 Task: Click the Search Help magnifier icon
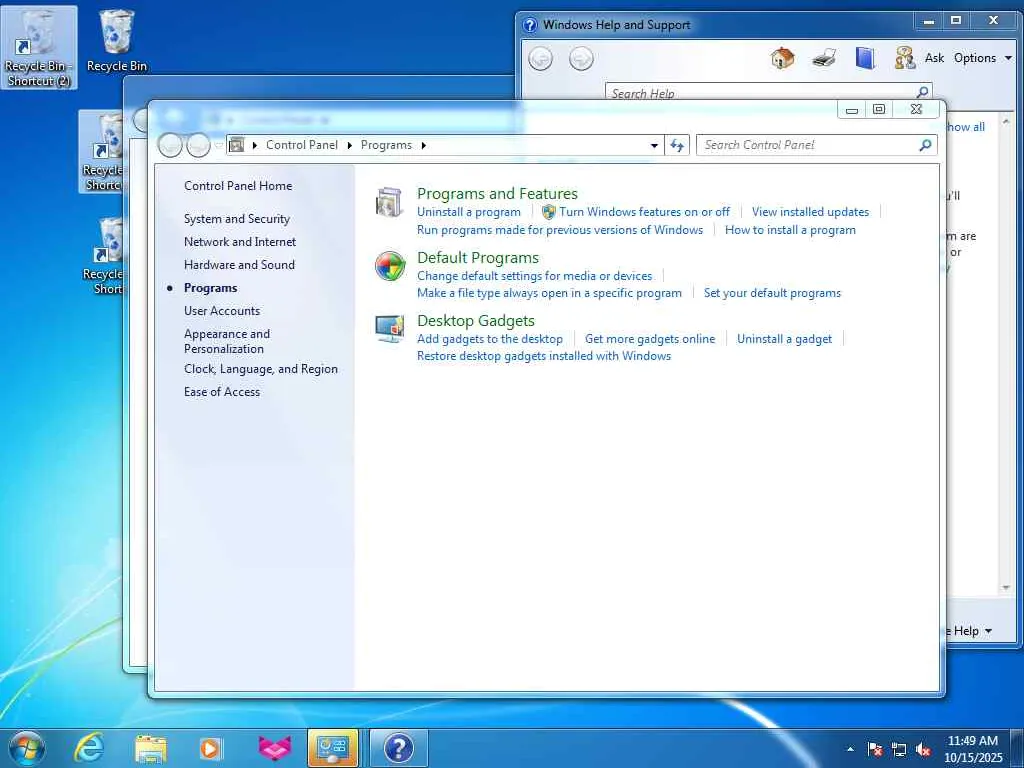(922, 92)
